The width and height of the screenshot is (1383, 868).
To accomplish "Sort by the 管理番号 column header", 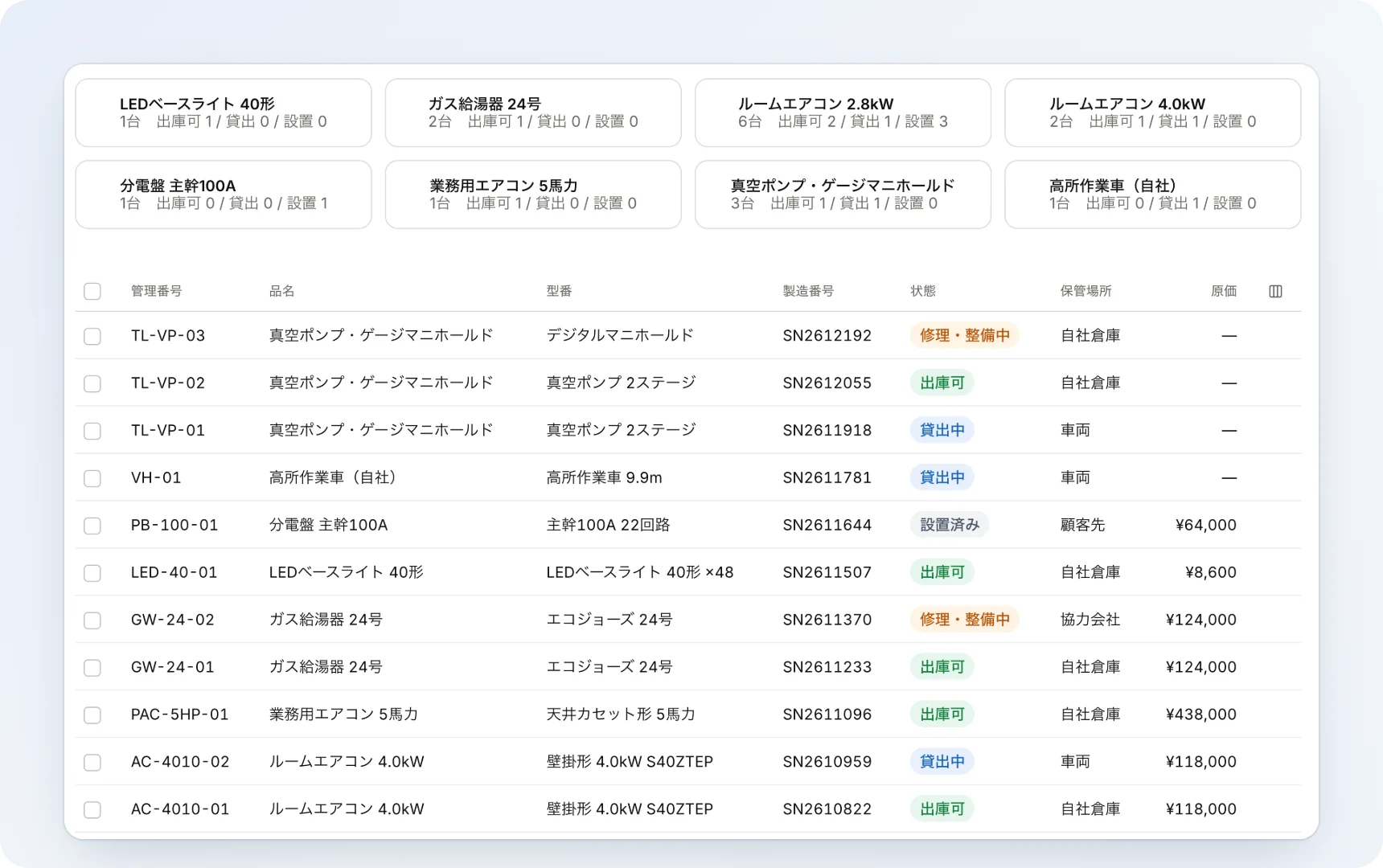I will 157,291.
